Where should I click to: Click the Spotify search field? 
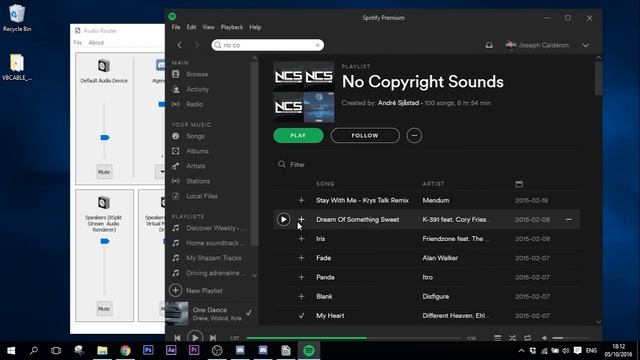pyautogui.click(x=267, y=45)
